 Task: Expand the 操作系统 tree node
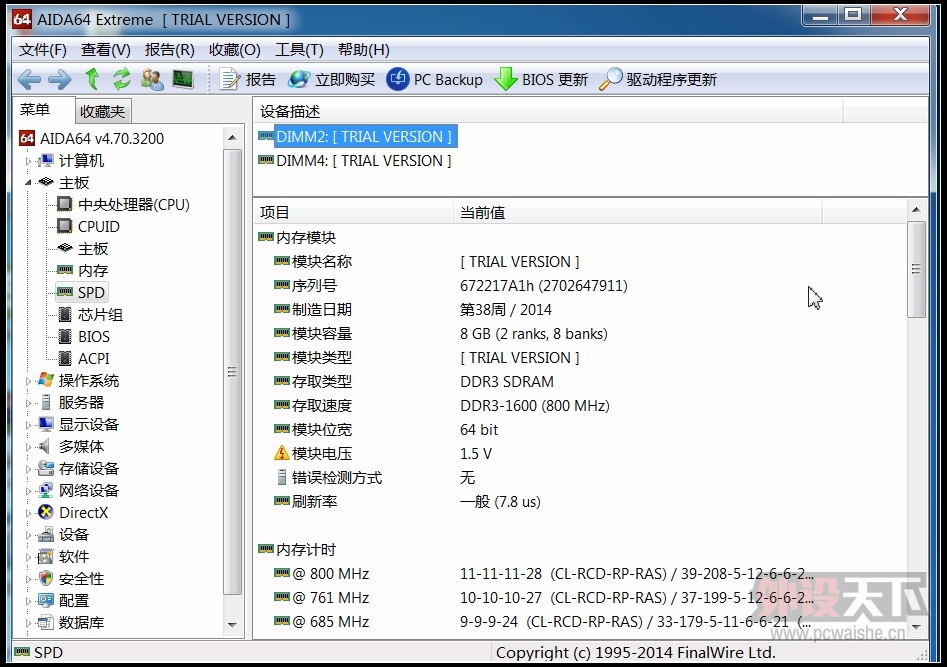pos(28,381)
